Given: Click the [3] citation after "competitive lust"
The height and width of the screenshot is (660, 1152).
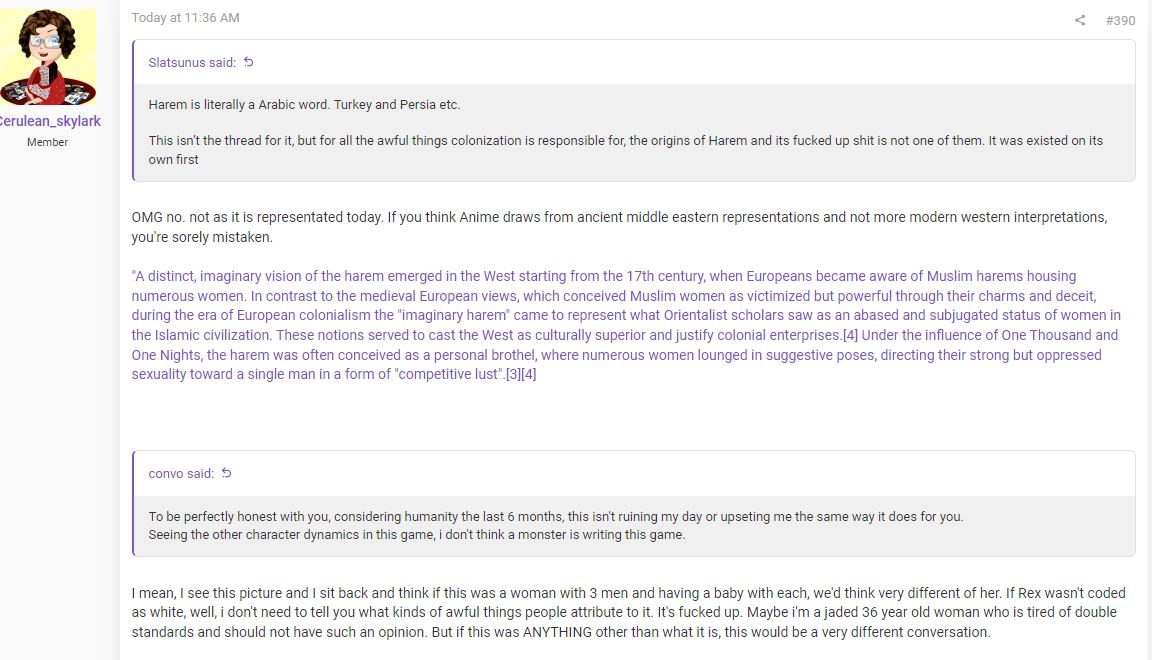Looking at the screenshot, I should (x=513, y=374).
